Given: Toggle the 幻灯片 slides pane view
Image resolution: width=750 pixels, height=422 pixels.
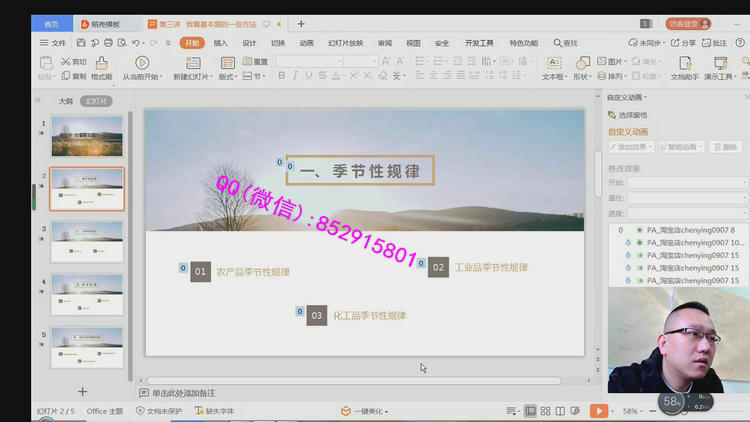Looking at the screenshot, I should [96, 101].
